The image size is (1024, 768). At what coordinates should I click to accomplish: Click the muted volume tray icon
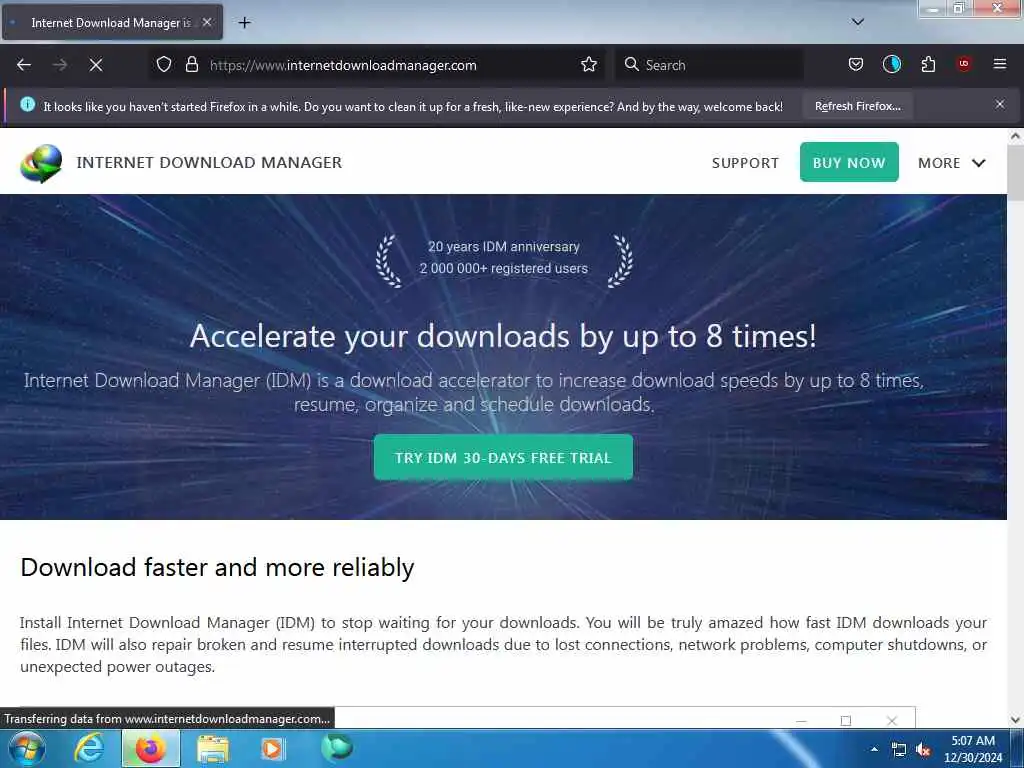pos(923,750)
